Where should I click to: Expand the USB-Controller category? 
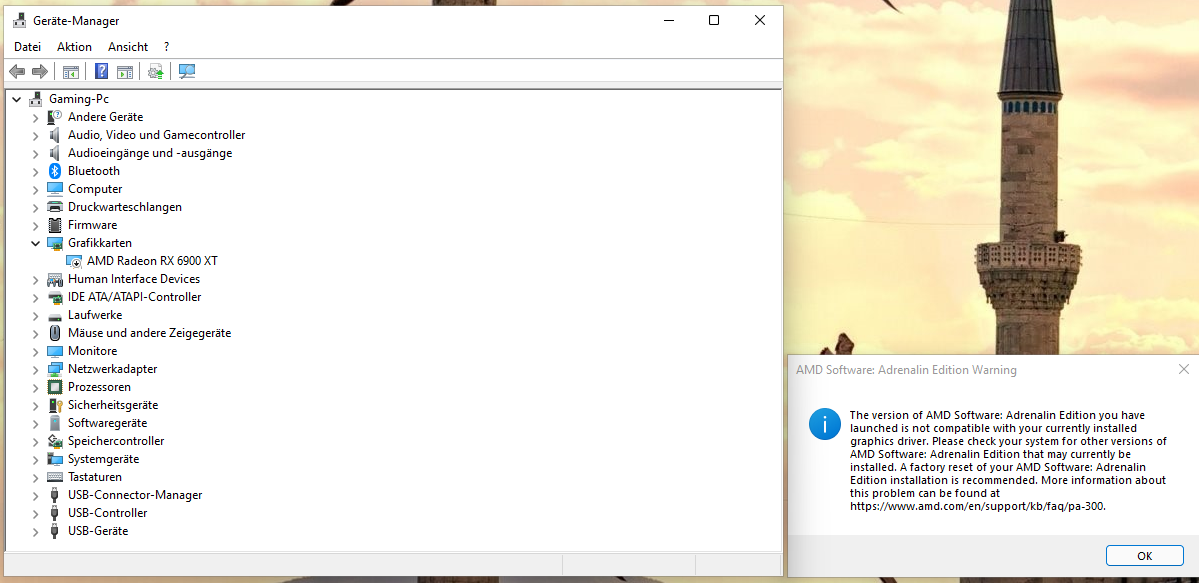(x=35, y=512)
